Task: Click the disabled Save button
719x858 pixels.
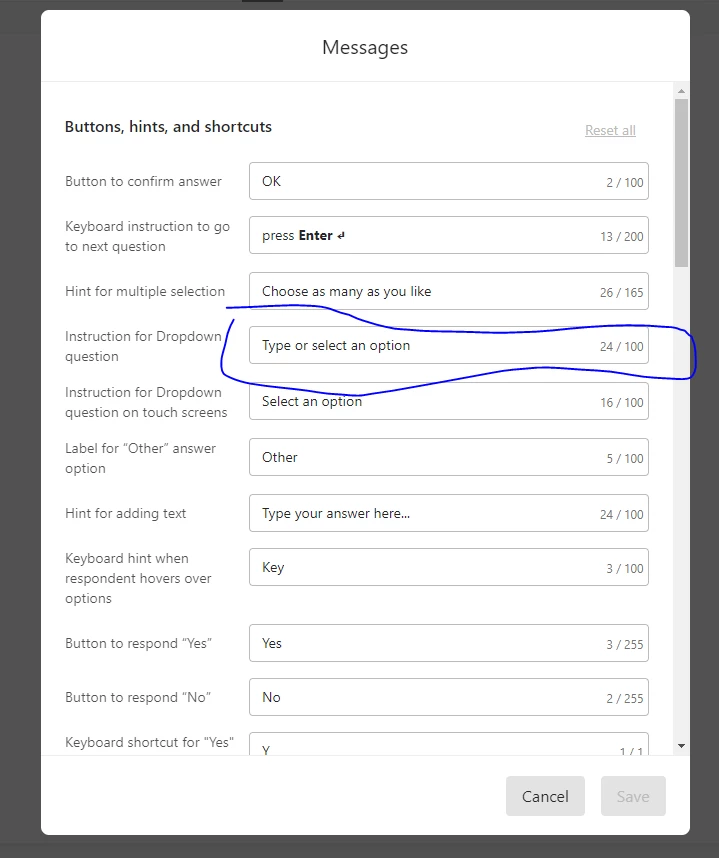Action: 633,796
